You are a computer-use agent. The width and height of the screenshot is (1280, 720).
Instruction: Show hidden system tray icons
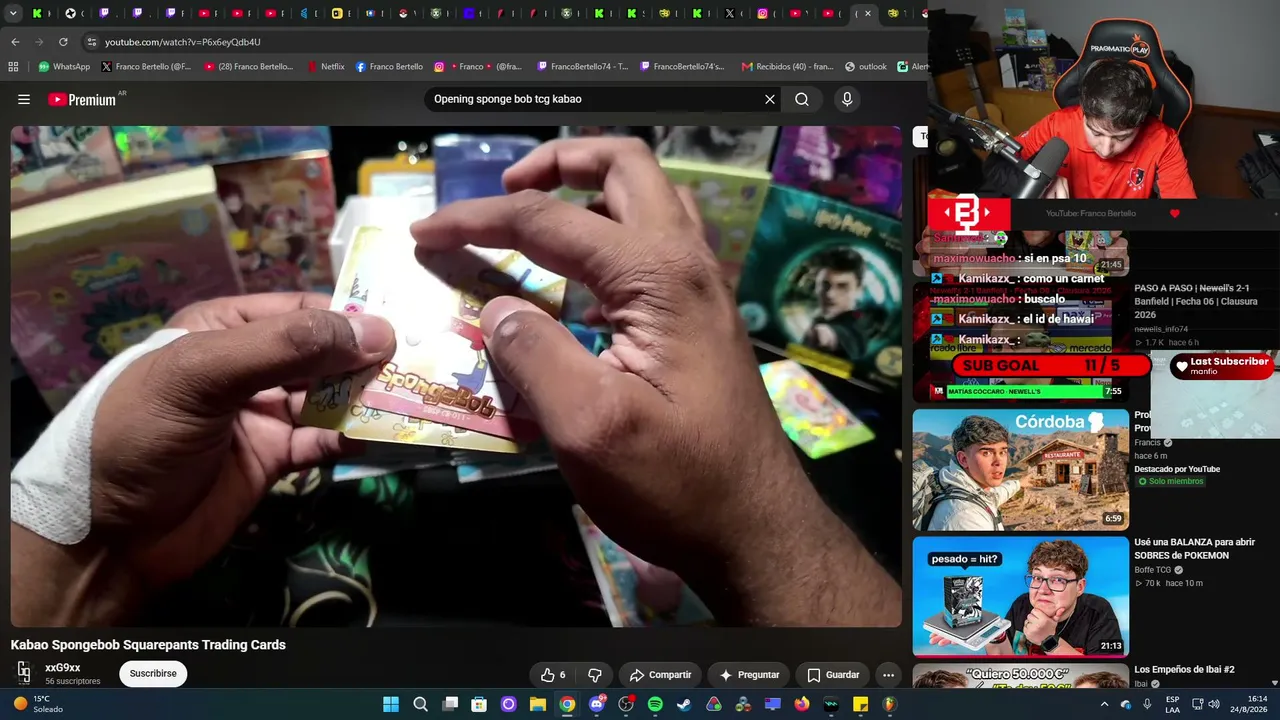(1104, 704)
